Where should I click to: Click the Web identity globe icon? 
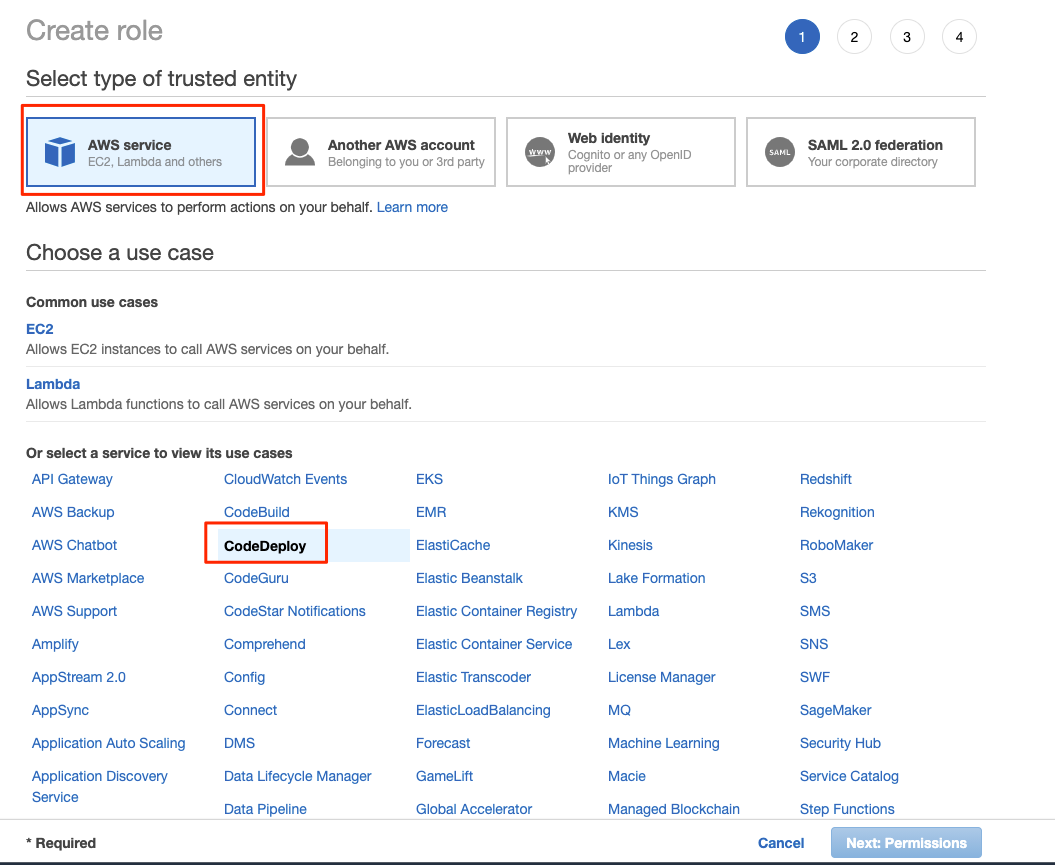(x=540, y=152)
